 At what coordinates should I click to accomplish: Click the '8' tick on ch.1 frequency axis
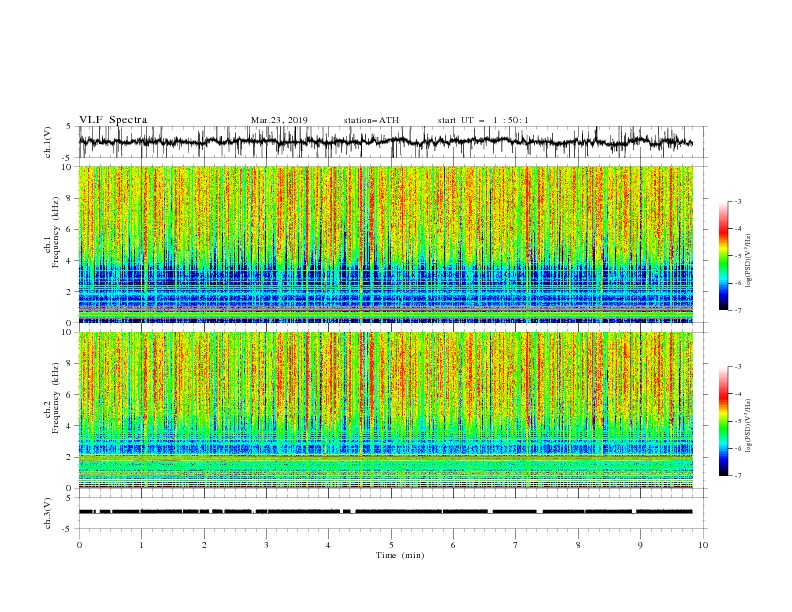pos(70,198)
